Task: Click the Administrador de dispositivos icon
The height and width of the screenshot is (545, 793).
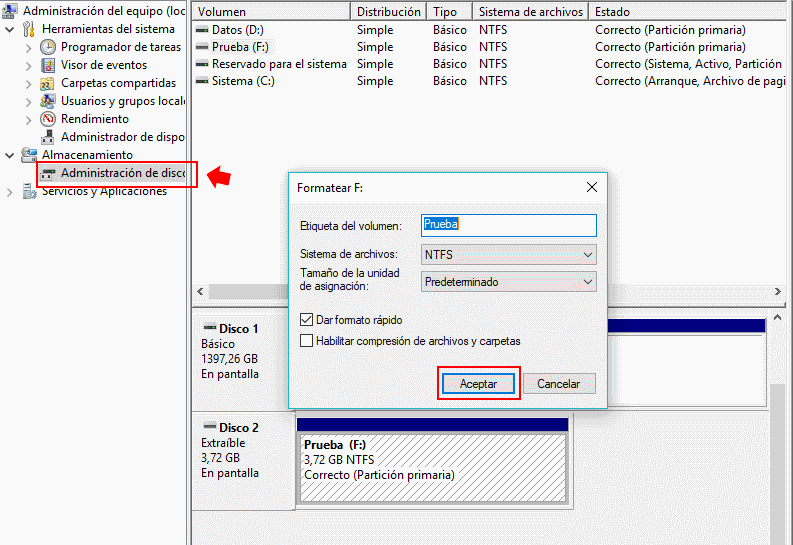Action: 48,137
